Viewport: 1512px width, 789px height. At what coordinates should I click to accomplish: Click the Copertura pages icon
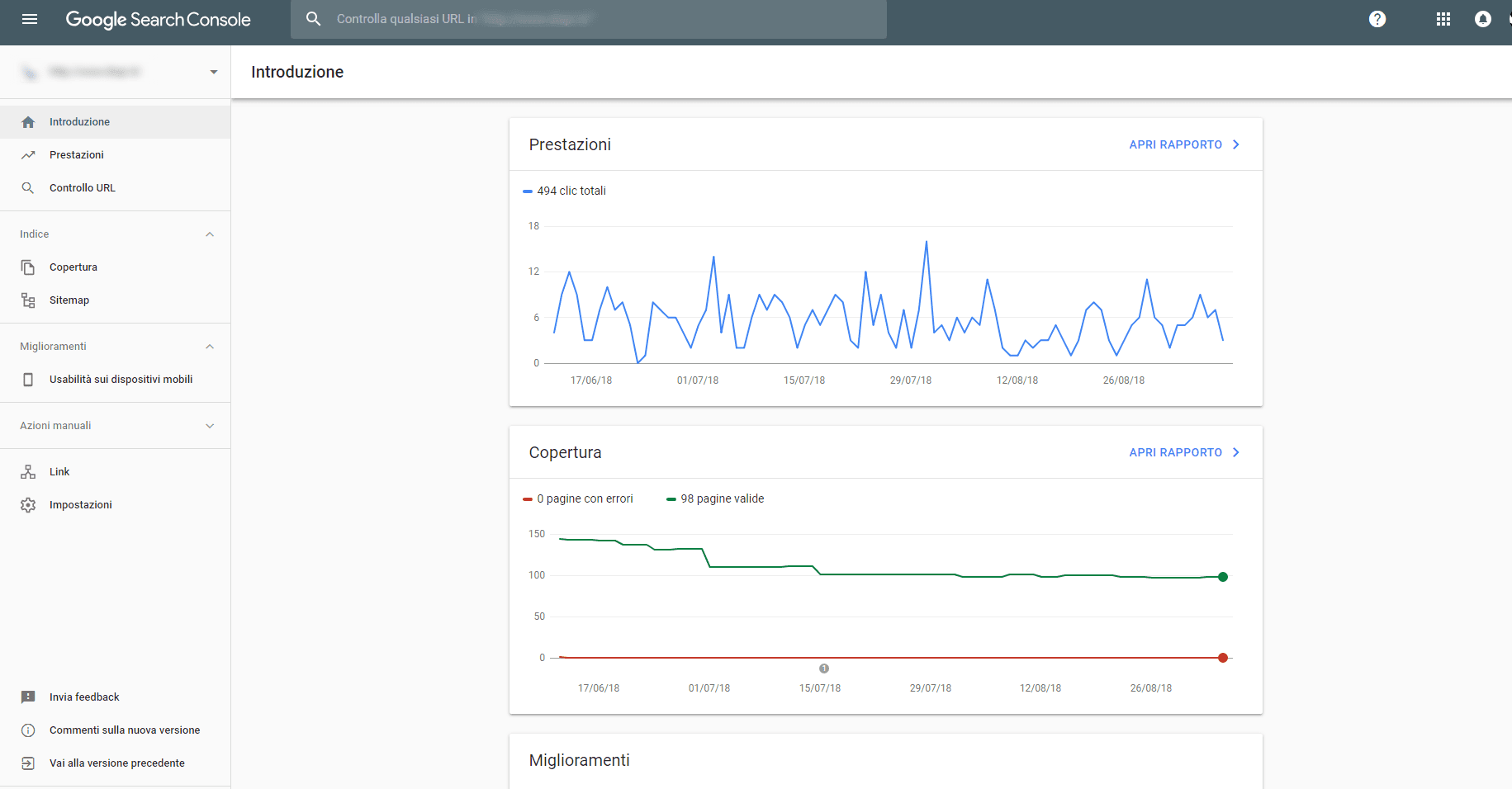click(x=28, y=267)
